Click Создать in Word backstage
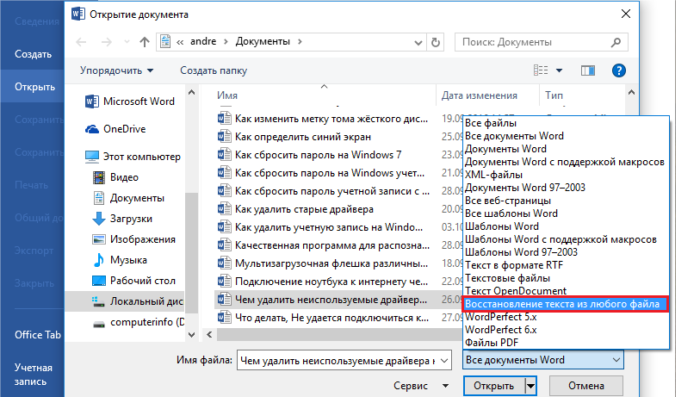Image resolution: width=676 pixels, height=398 pixels. click(x=33, y=54)
